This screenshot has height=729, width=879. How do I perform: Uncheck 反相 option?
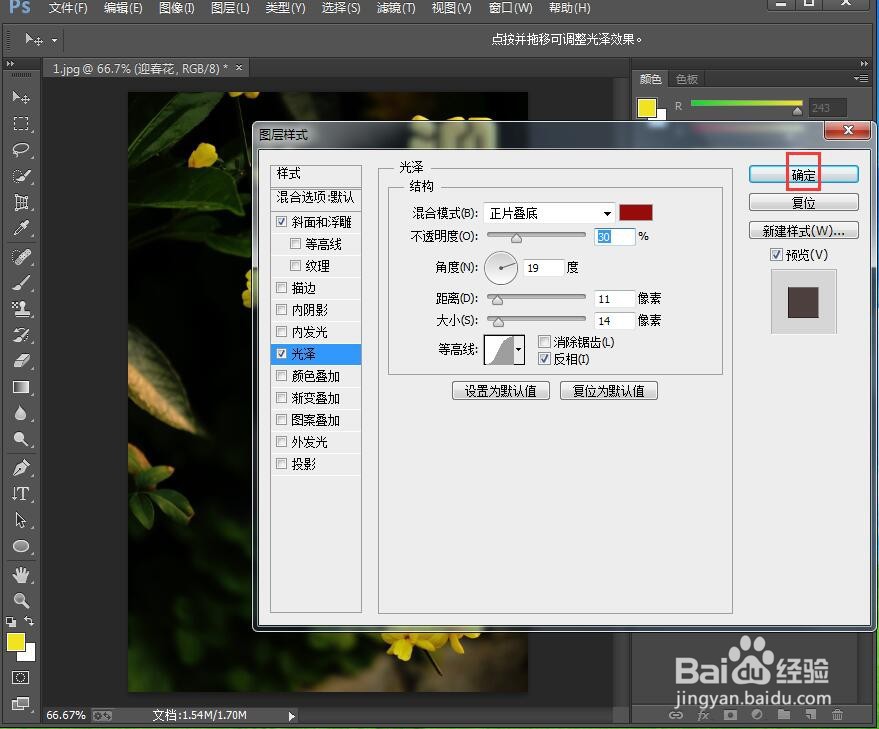[544, 359]
